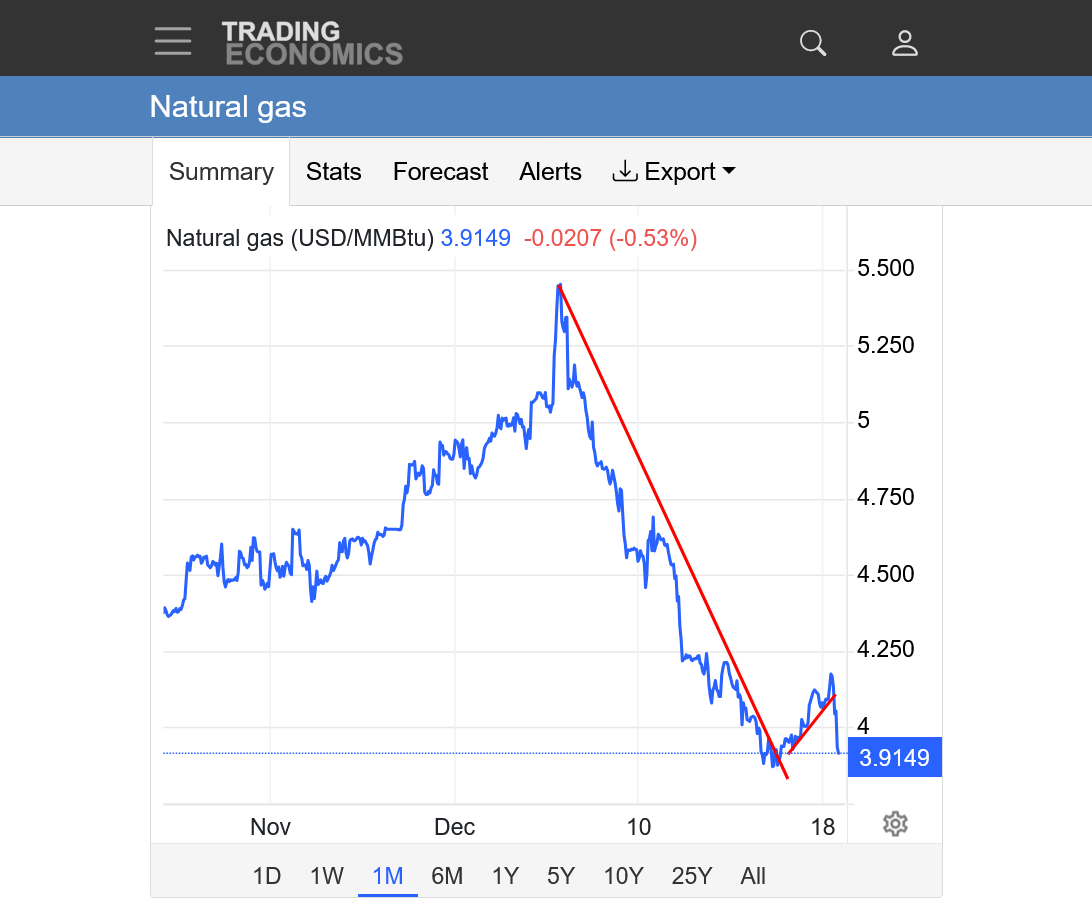
Task: Display All available price history
Action: click(x=753, y=876)
